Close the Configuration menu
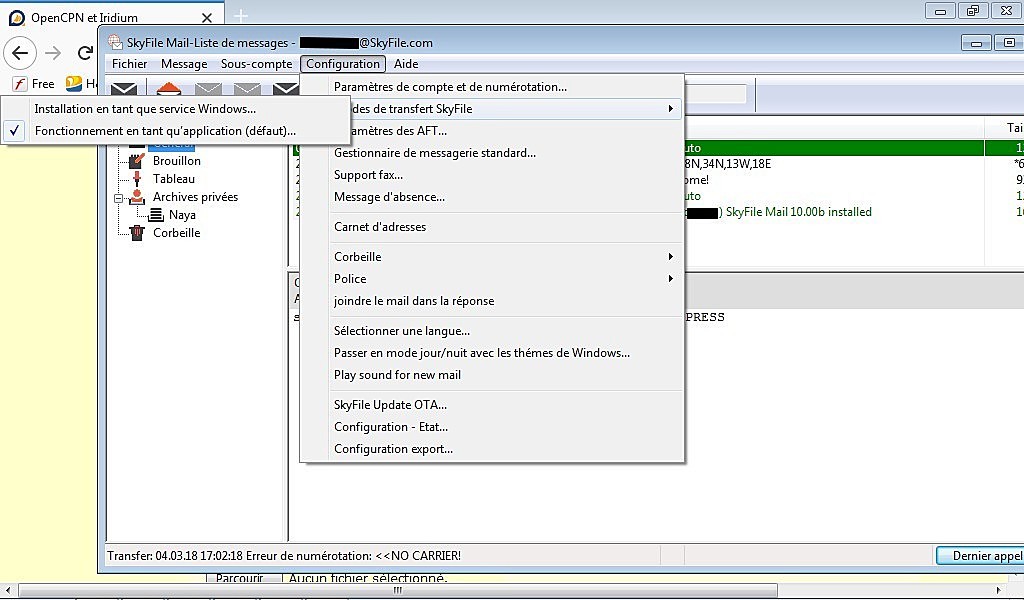The height and width of the screenshot is (600, 1024). point(343,64)
